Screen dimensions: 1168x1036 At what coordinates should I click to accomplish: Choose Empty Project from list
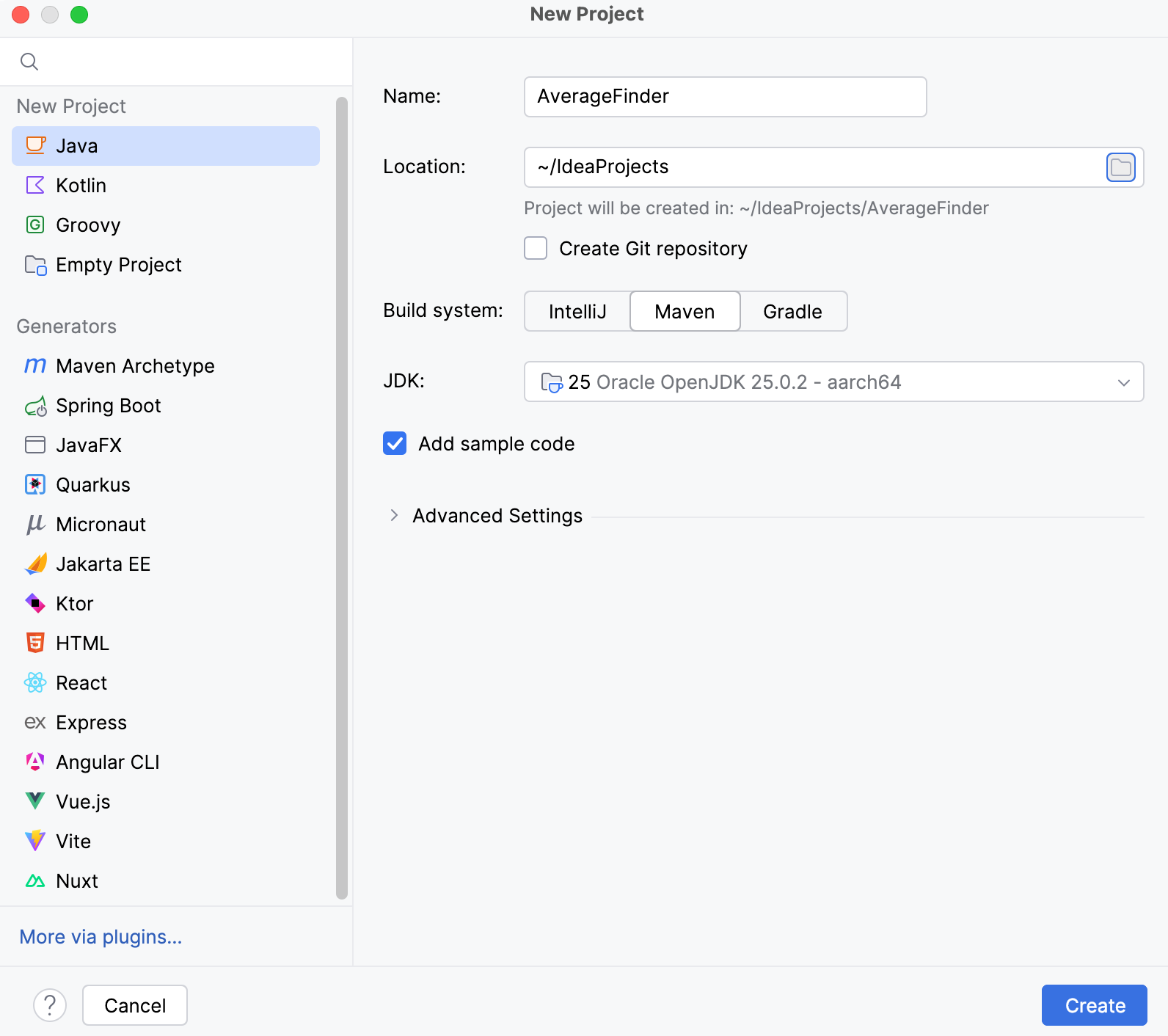coord(118,265)
